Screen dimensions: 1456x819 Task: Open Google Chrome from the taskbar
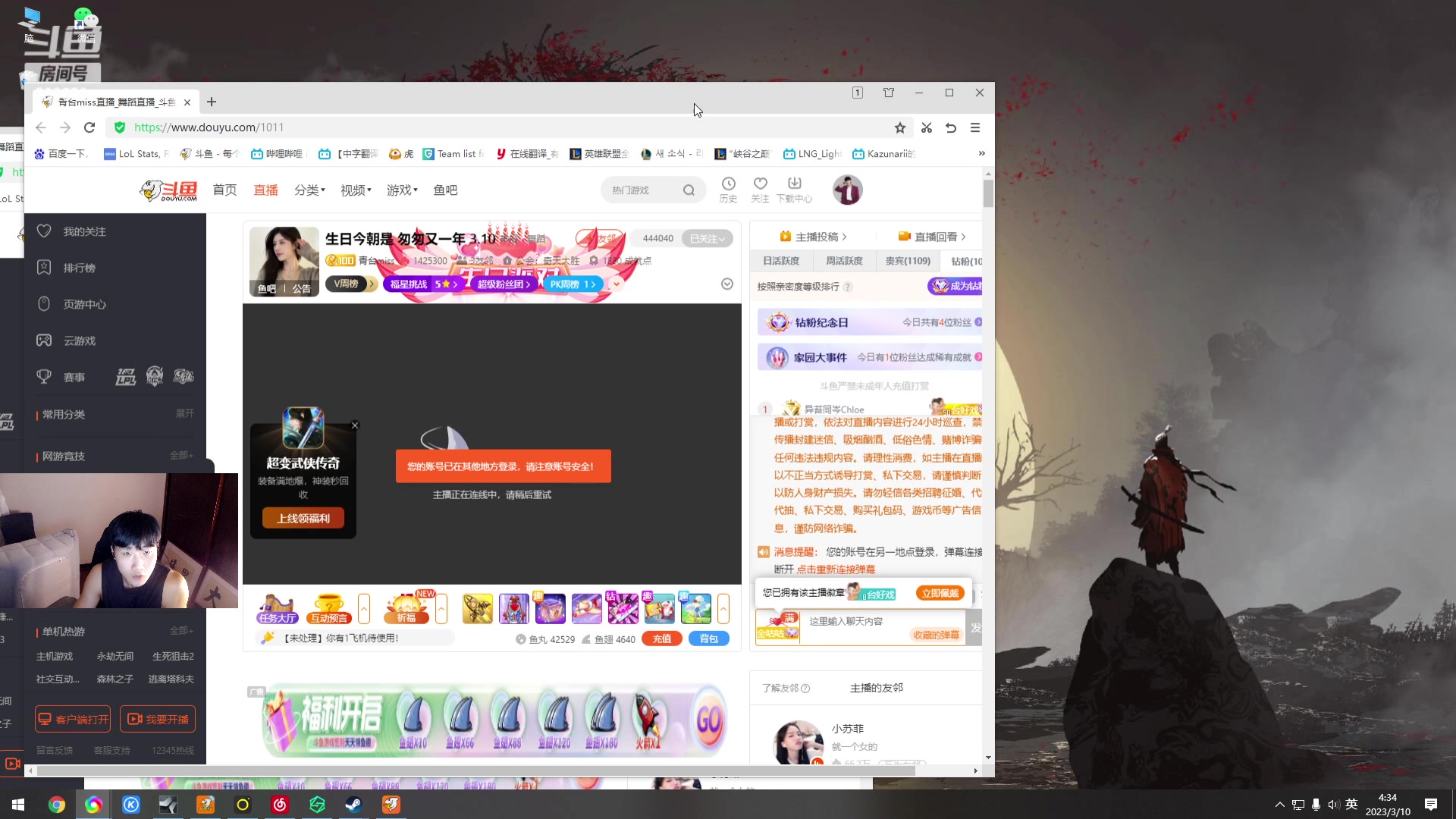[x=57, y=805]
